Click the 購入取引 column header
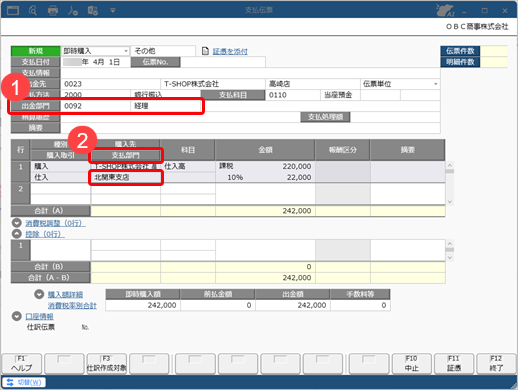Image resolution: width=518 pixels, height=390 pixels. (x=60, y=155)
